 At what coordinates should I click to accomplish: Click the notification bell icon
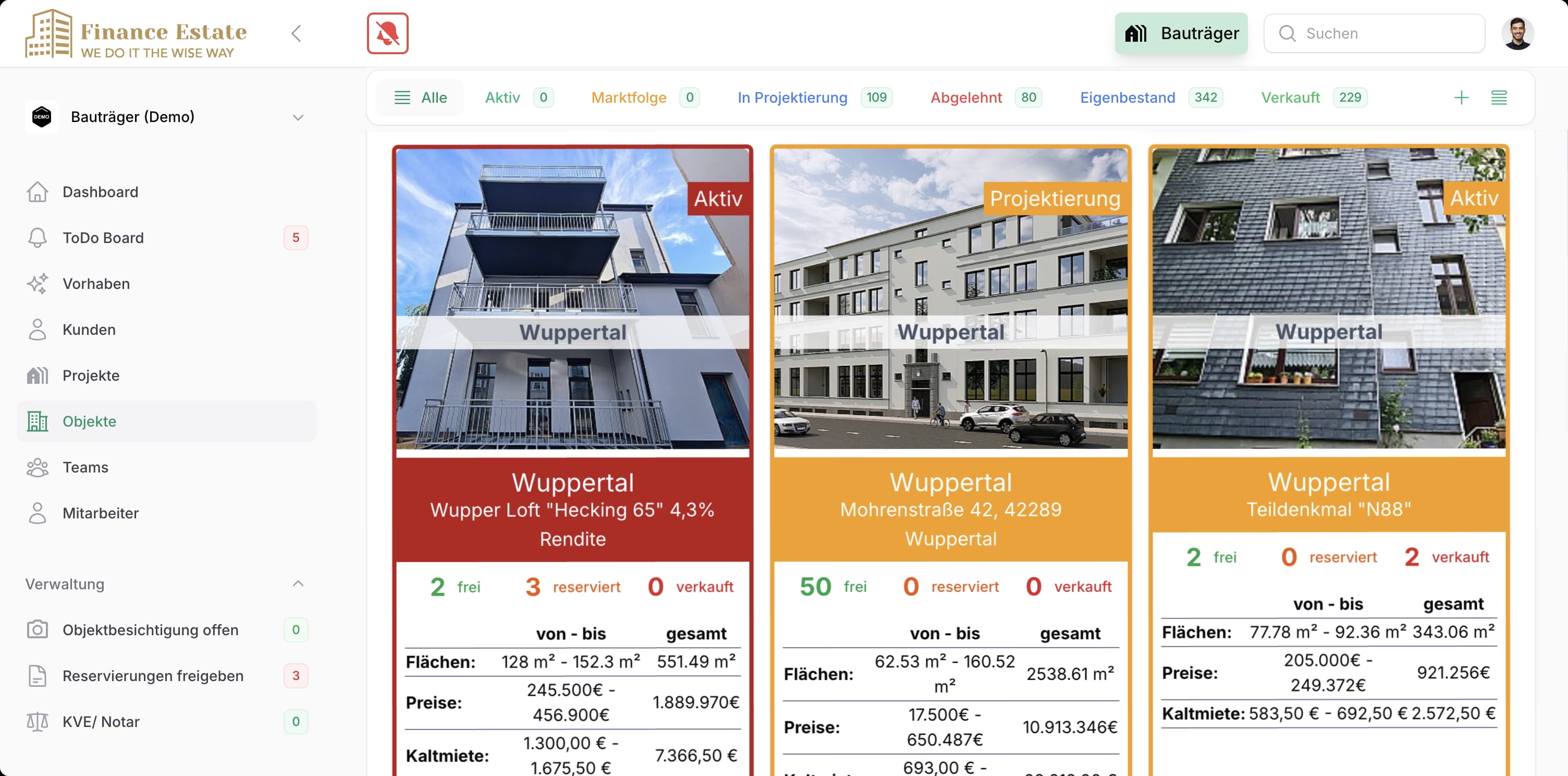click(x=388, y=33)
